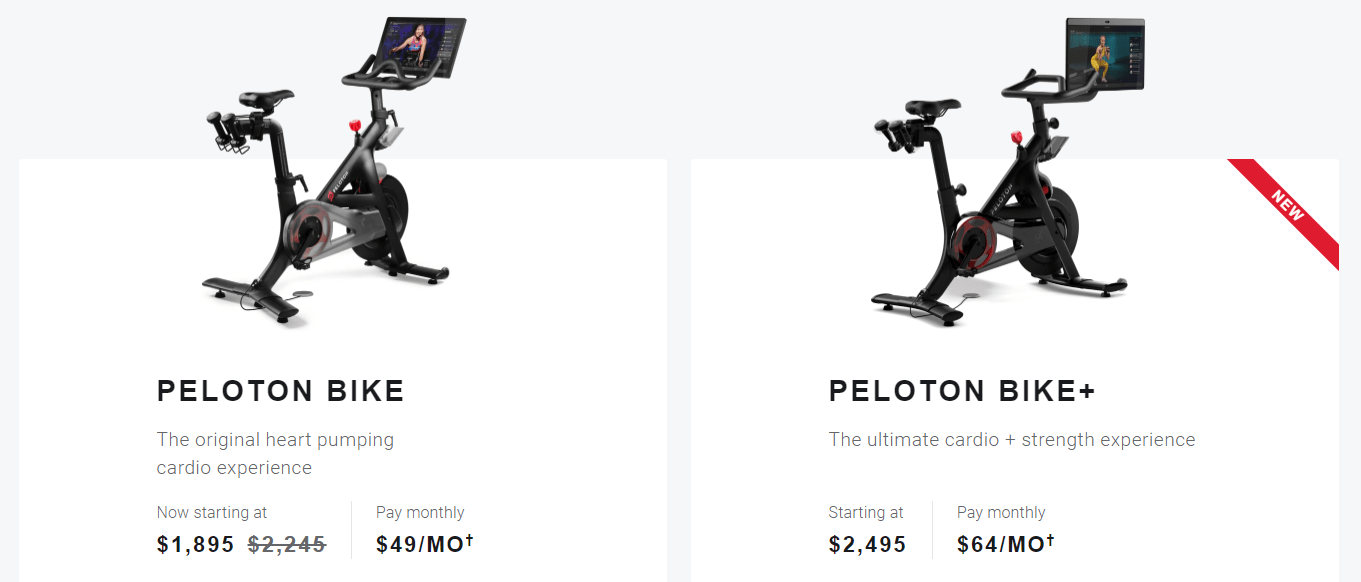Select the crossed-out $2,245 original price
Viewport: 1361px width, 582px height.
coord(286,544)
